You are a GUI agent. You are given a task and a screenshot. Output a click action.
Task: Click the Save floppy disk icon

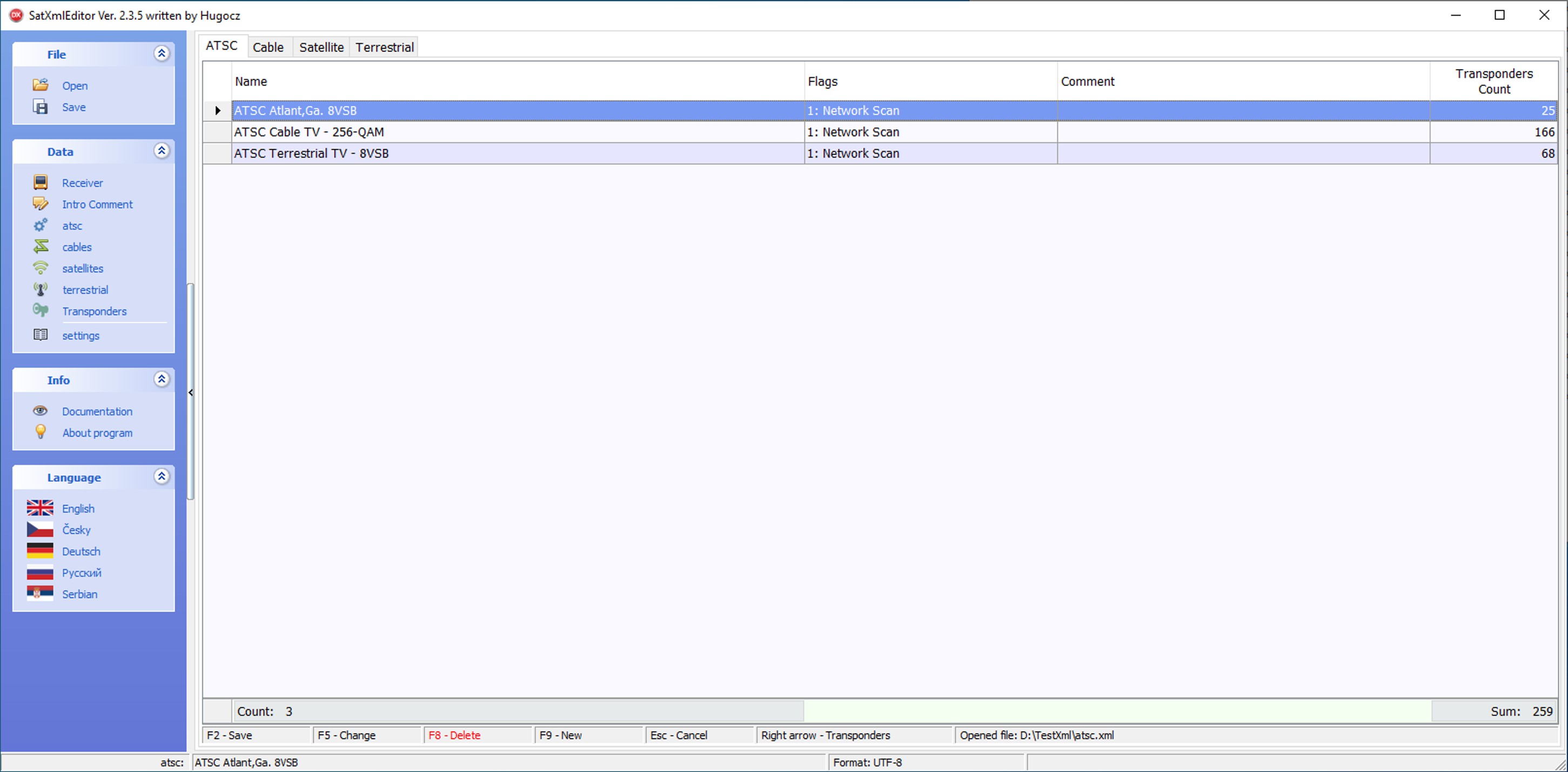click(x=40, y=107)
